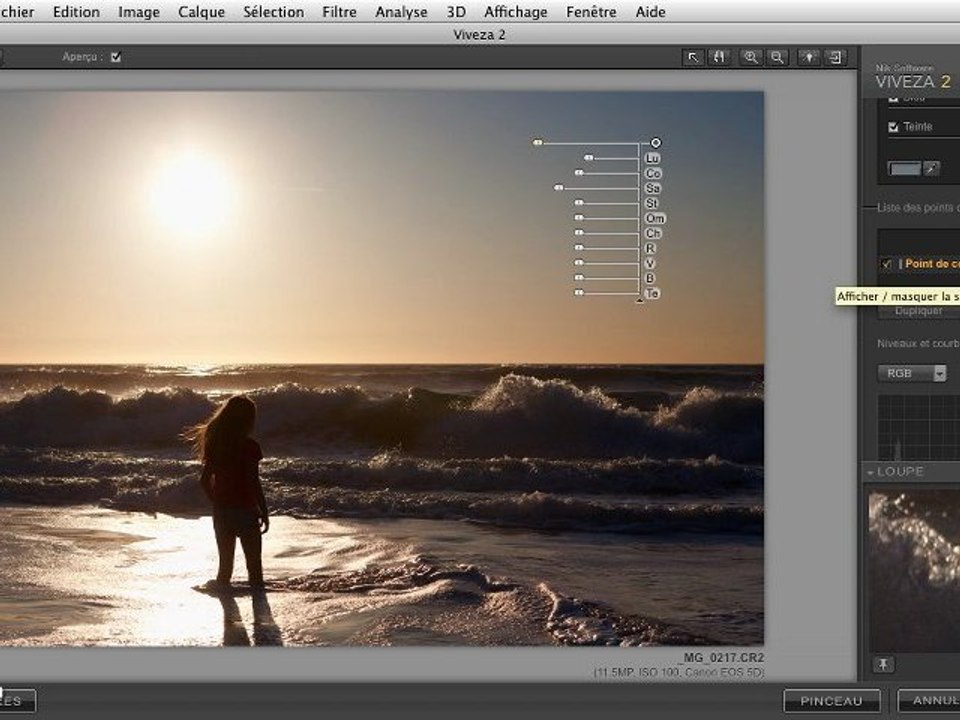Viewport: 960px width, 720px height.
Task: Click the color swatch beside the eyedropper
Action: (904, 168)
